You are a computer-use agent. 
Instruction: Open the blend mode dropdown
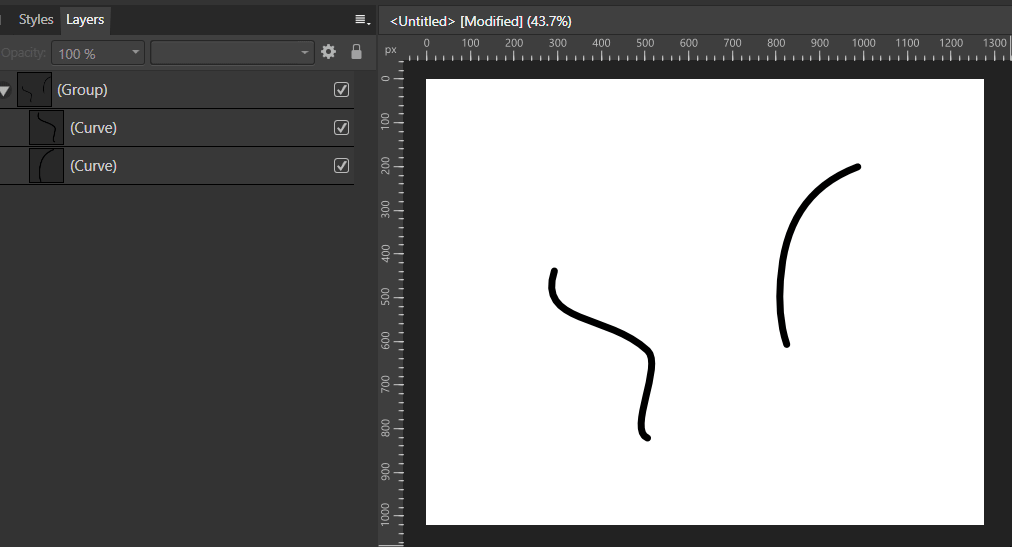[232, 53]
